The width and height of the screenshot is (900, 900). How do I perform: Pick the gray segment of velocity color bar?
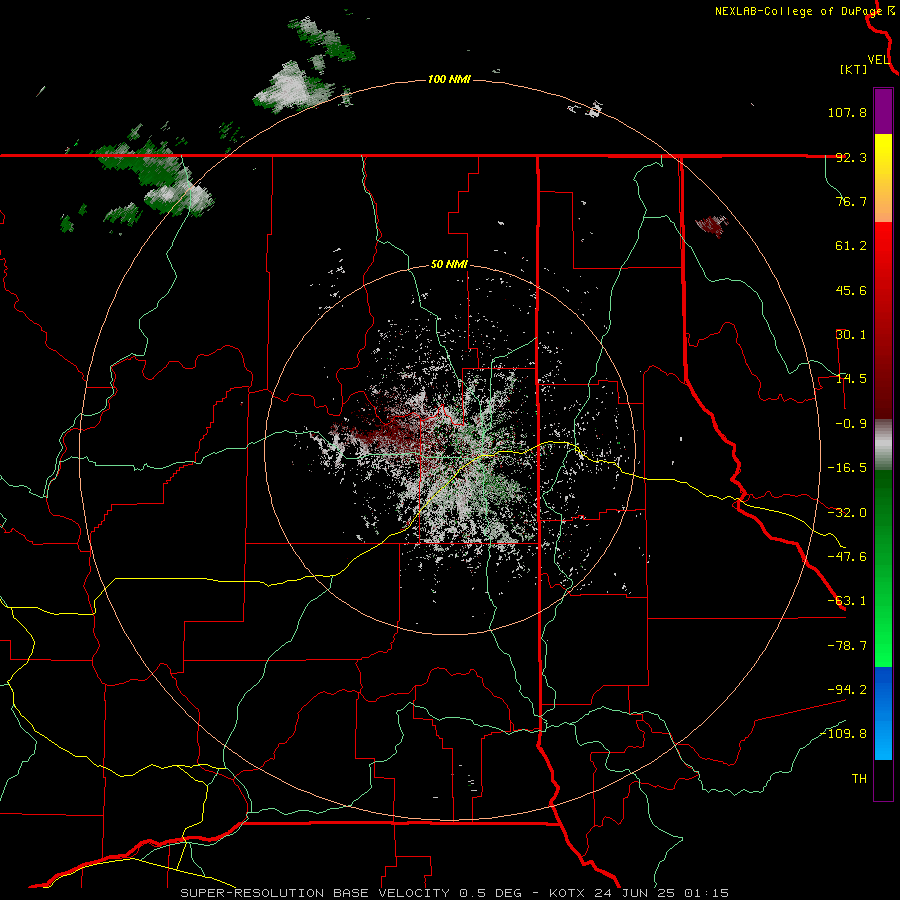click(x=883, y=445)
